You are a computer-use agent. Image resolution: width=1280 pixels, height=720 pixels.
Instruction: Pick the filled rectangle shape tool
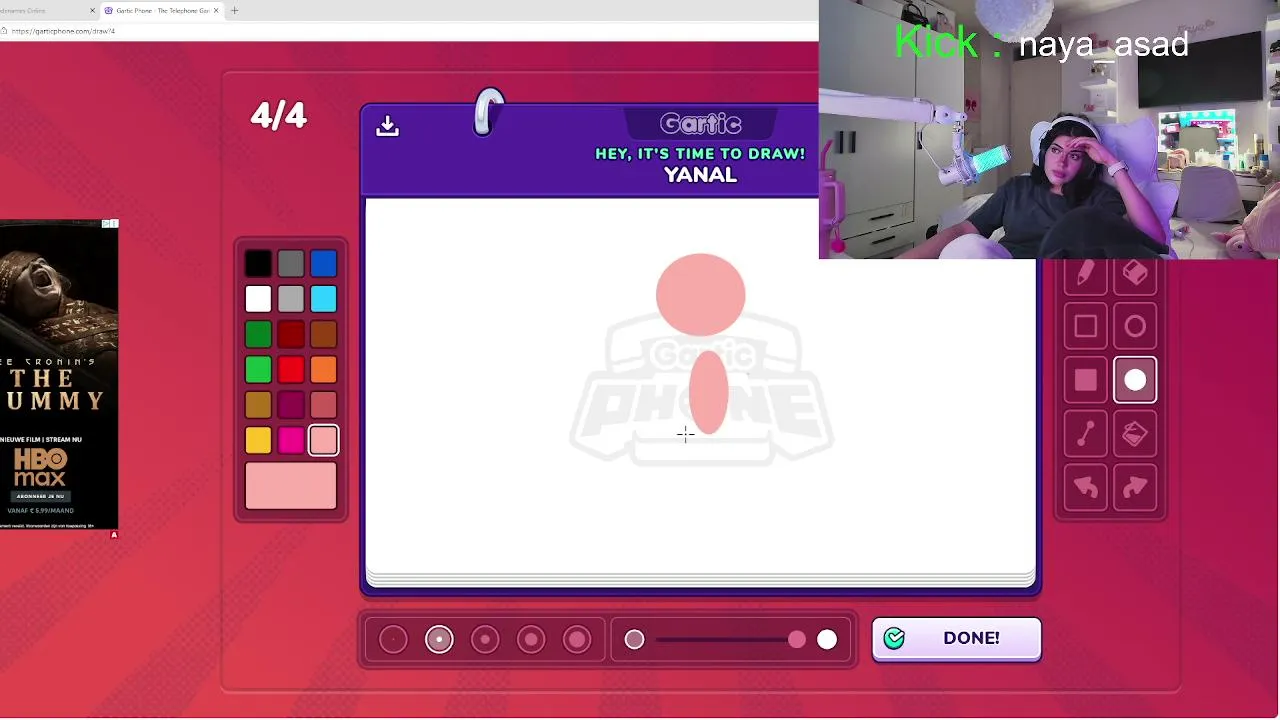point(1085,380)
